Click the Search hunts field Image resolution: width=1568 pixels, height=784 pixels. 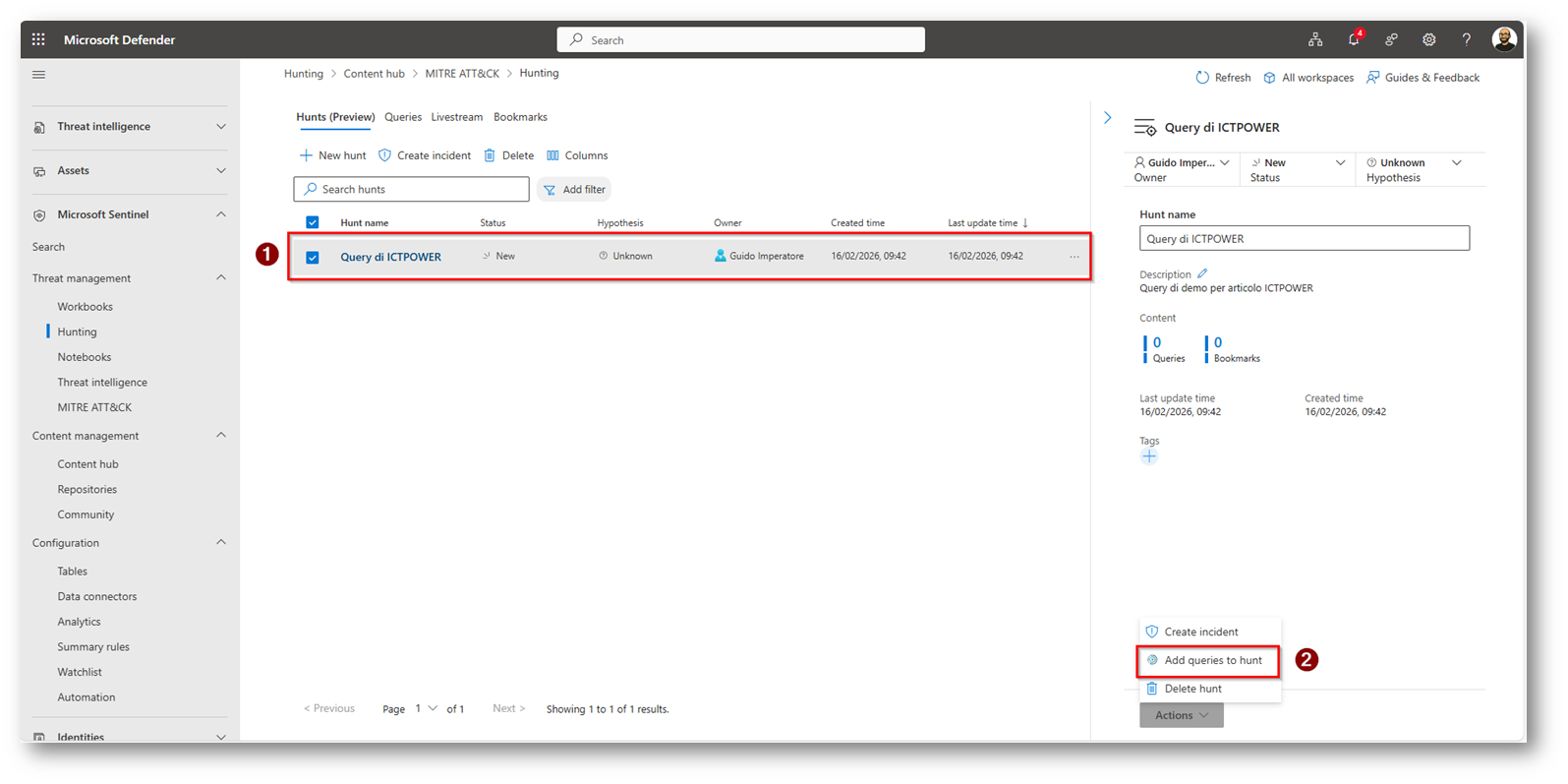click(411, 189)
